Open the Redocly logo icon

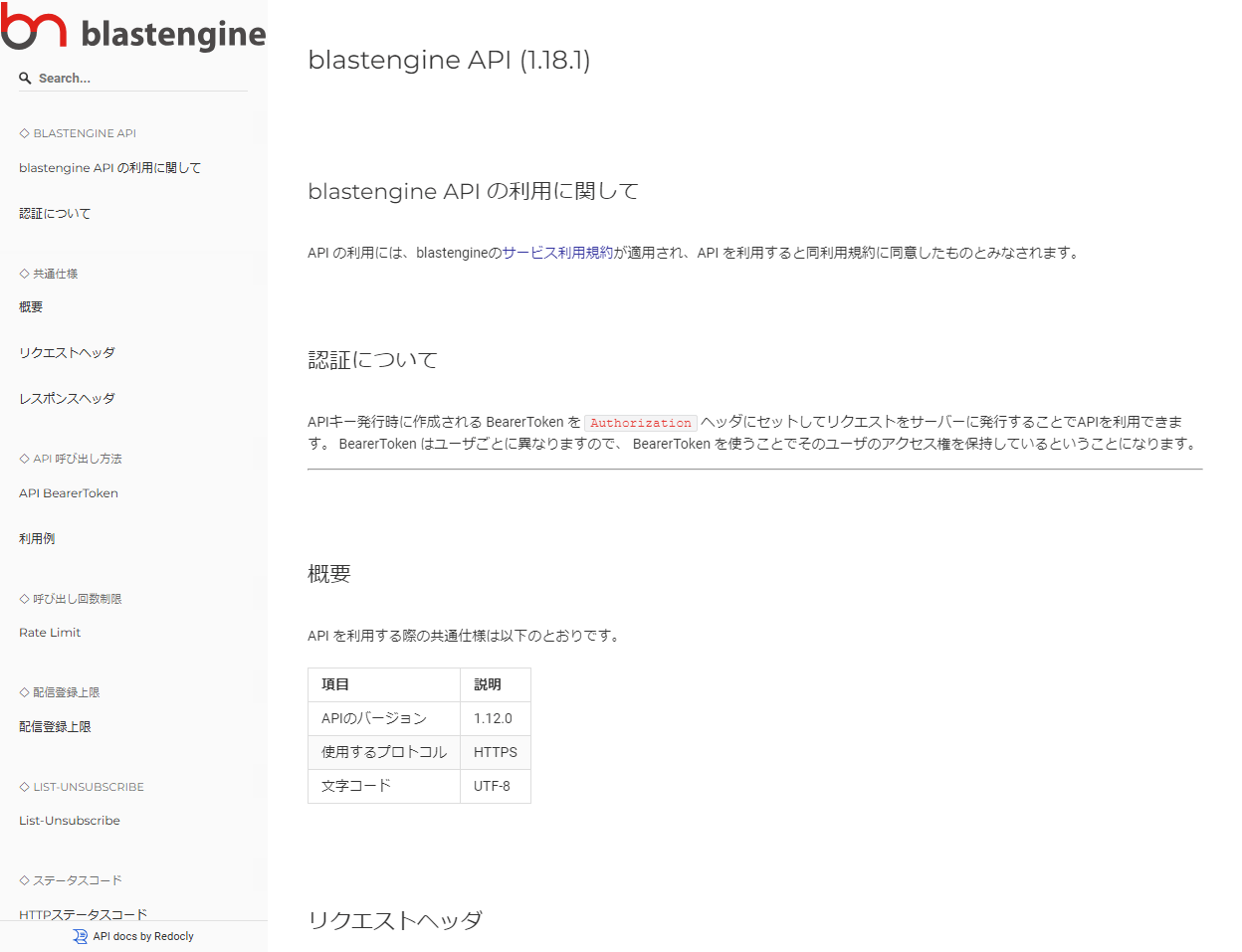click(x=81, y=936)
